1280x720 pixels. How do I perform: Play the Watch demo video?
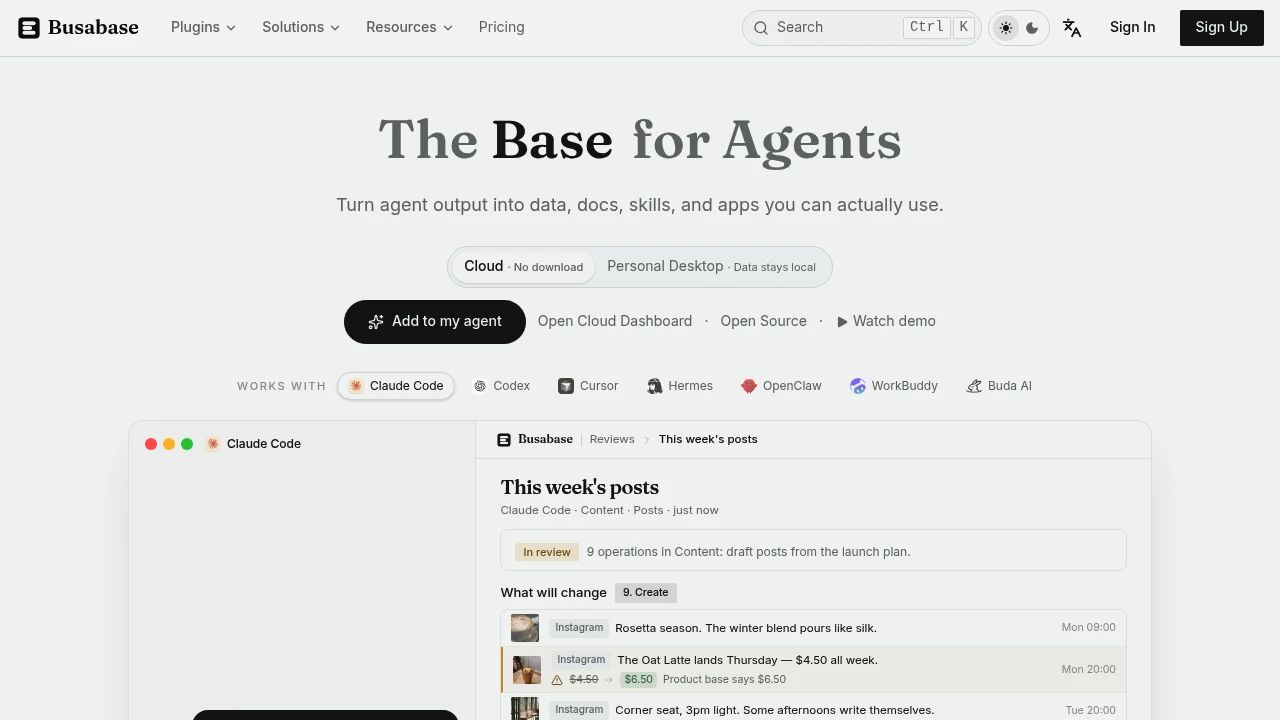(x=886, y=321)
